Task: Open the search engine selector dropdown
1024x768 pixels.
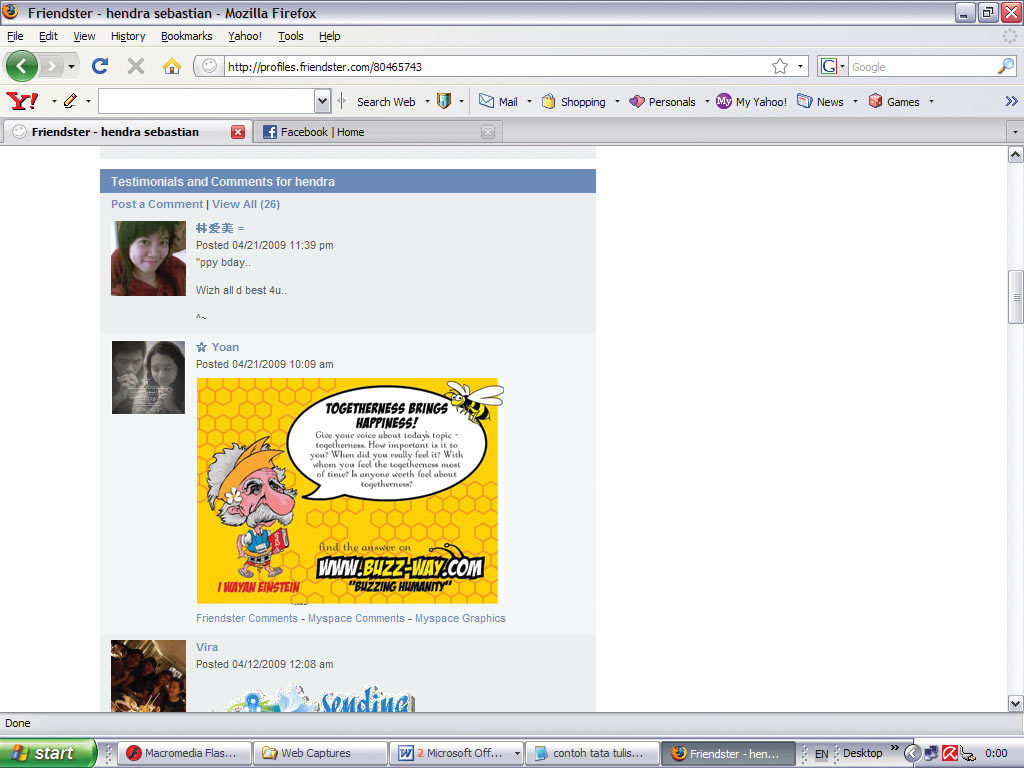Action: click(x=833, y=66)
